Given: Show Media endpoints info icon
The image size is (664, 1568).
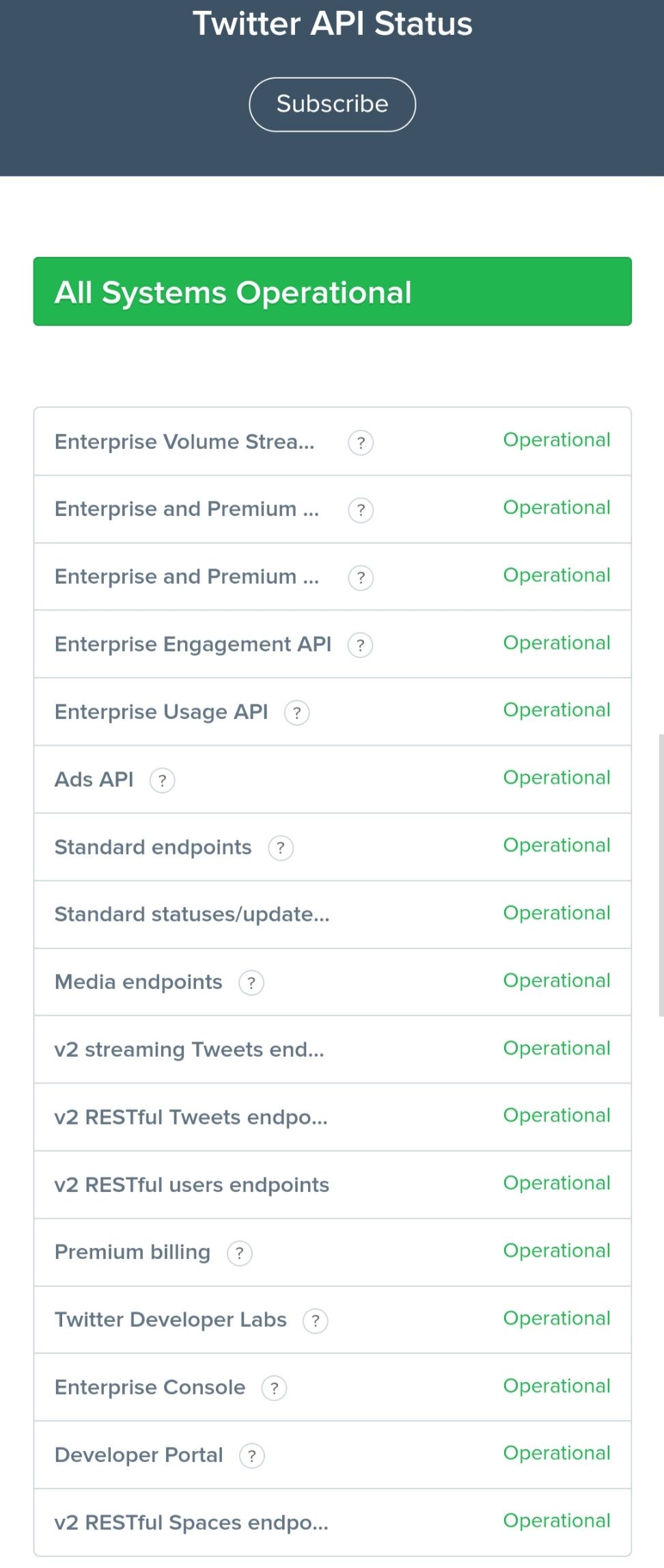Looking at the screenshot, I should coord(251,983).
